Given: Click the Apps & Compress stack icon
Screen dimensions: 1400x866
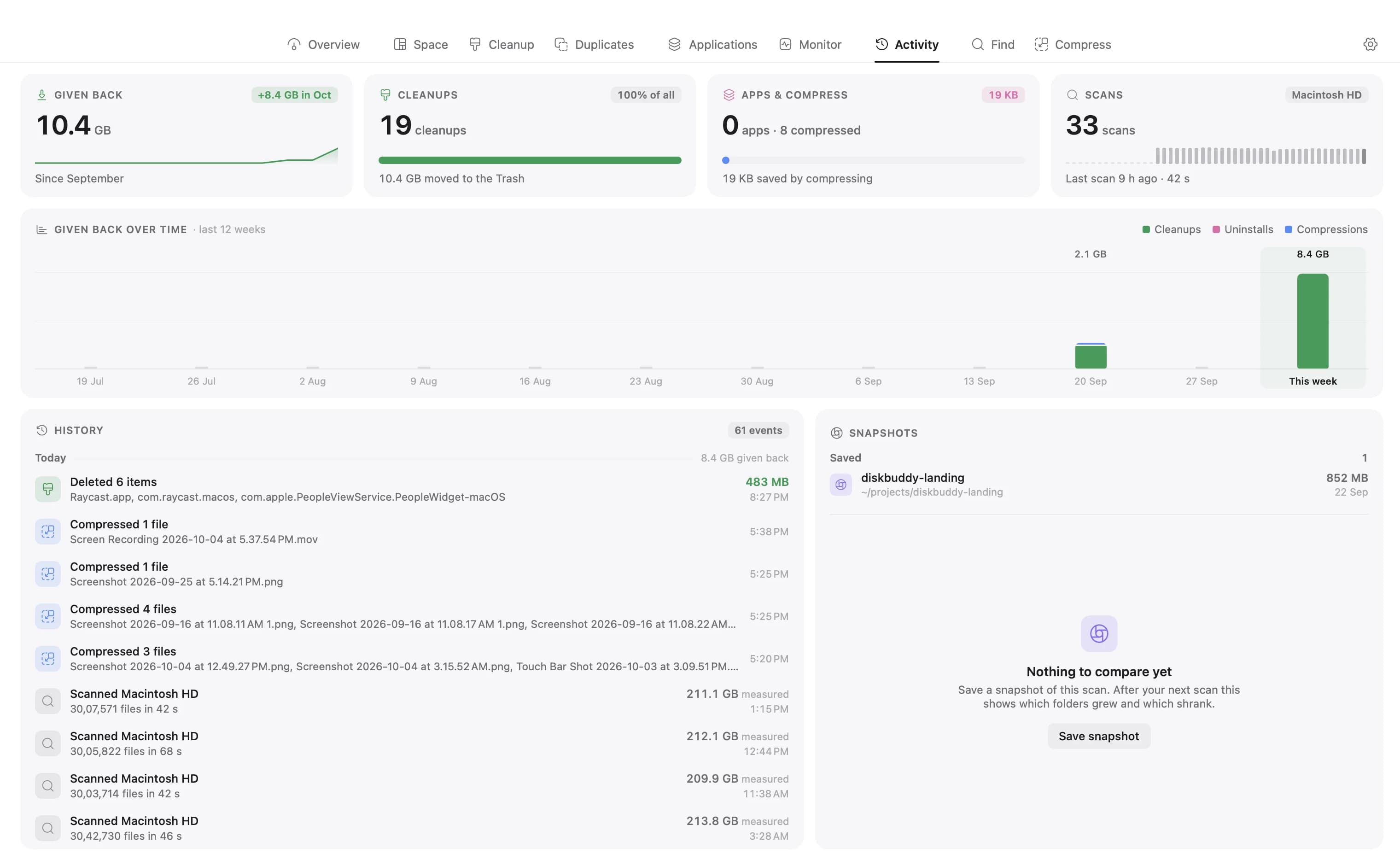Looking at the screenshot, I should coord(729,94).
